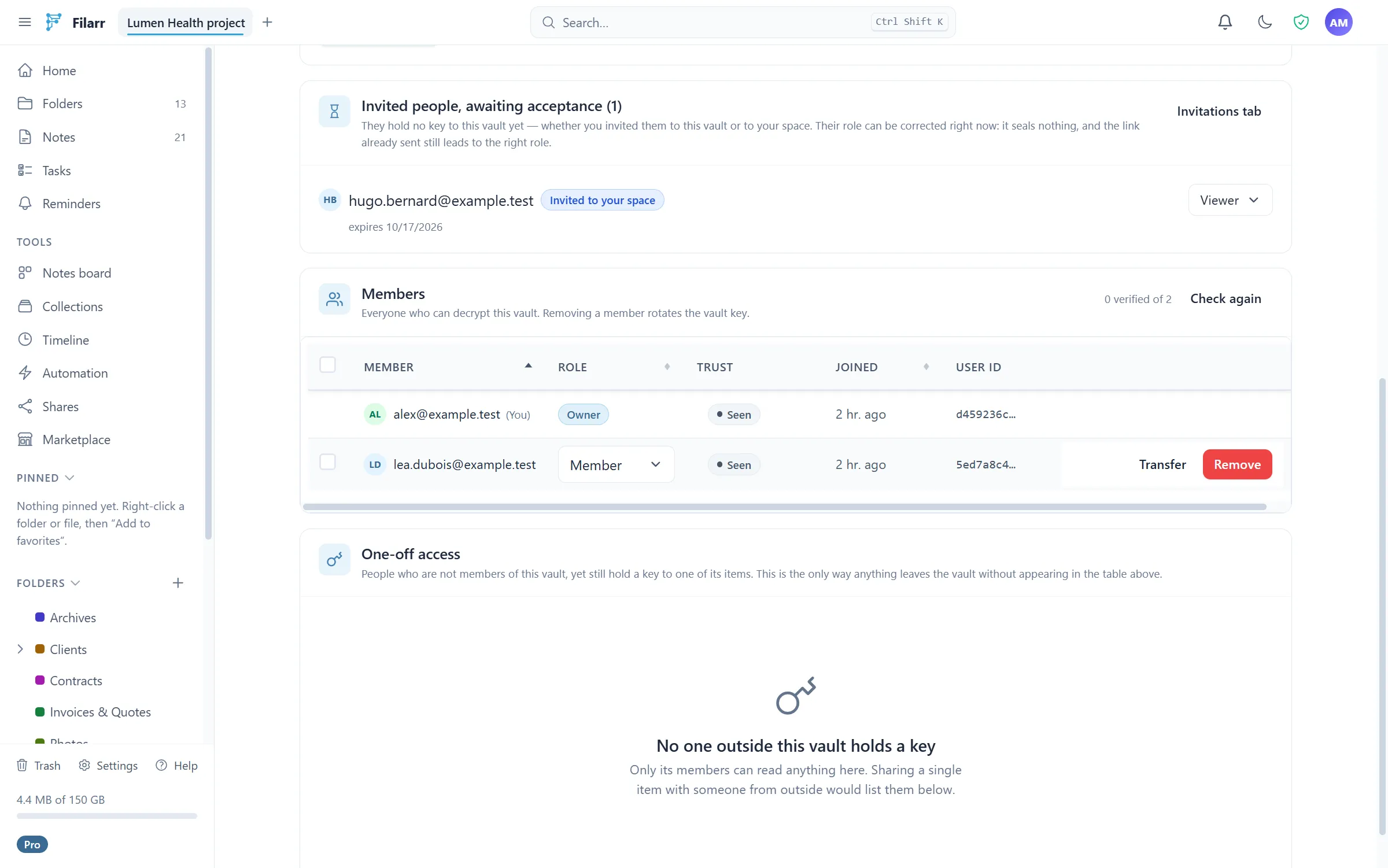Open the AM user avatar
The height and width of the screenshot is (868, 1388).
coord(1338,23)
